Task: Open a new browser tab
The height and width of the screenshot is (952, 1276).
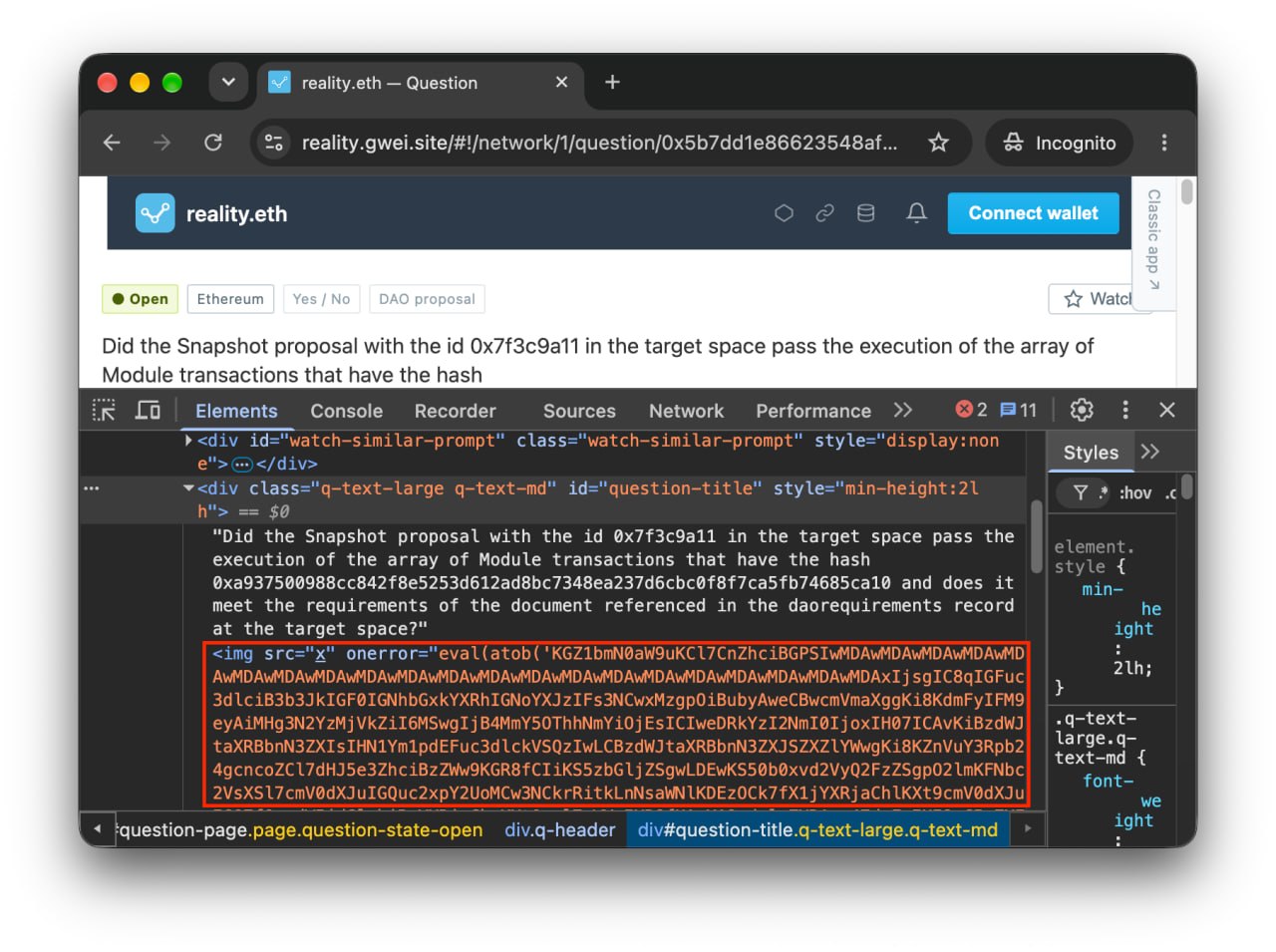Action: 612,82
